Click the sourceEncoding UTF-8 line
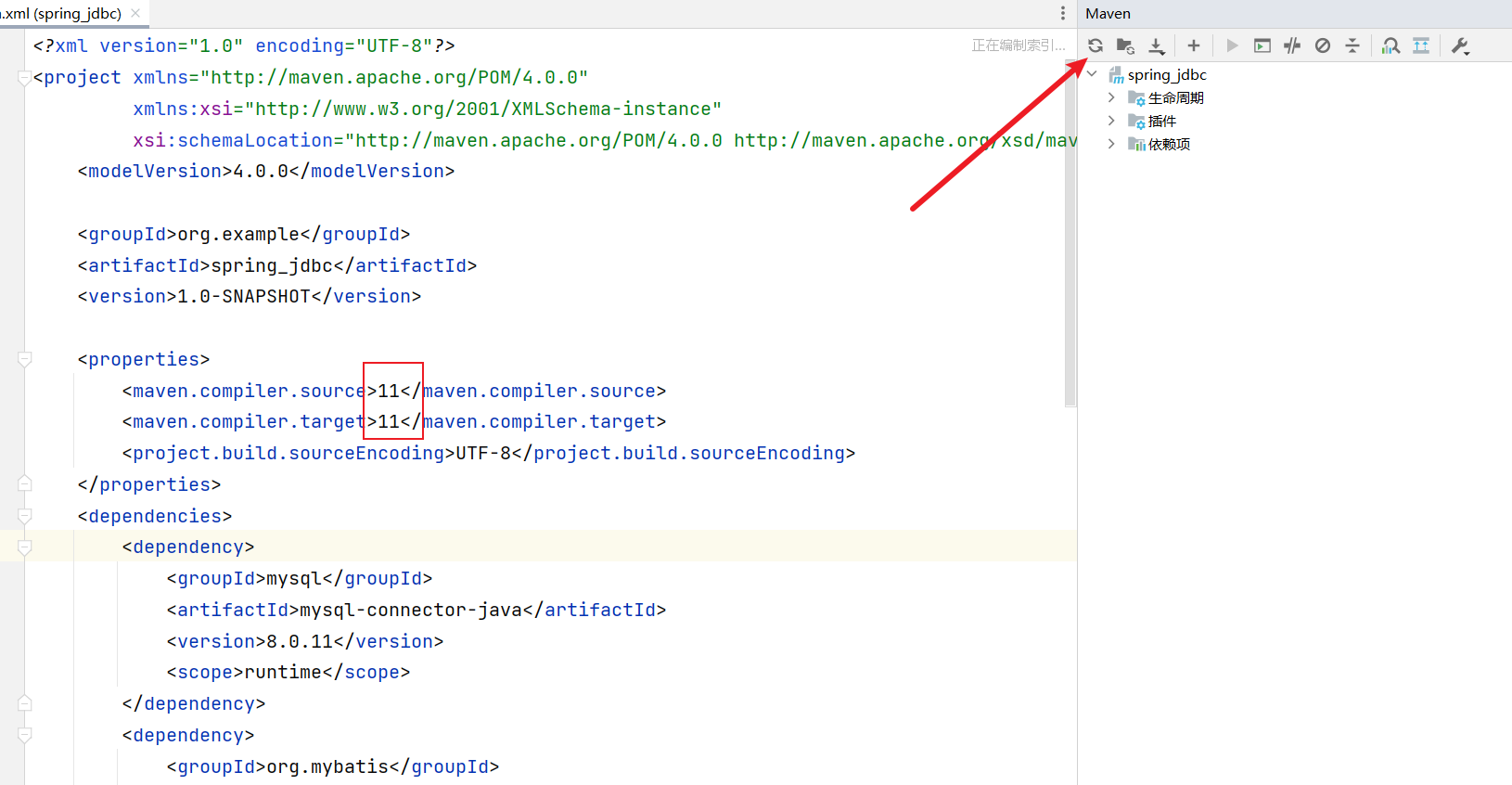The height and width of the screenshot is (785, 1512). 489,453
